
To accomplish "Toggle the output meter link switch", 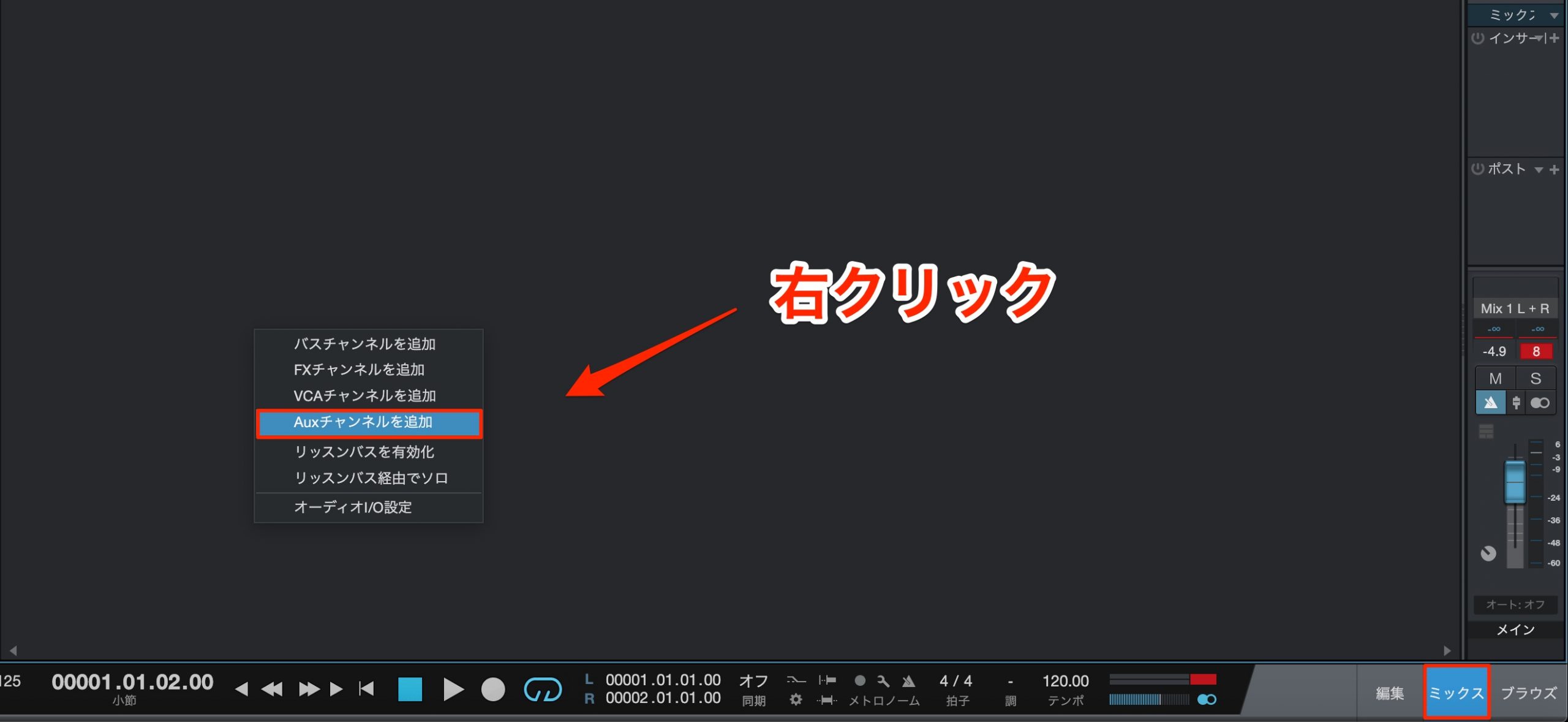I will (1207, 699).
